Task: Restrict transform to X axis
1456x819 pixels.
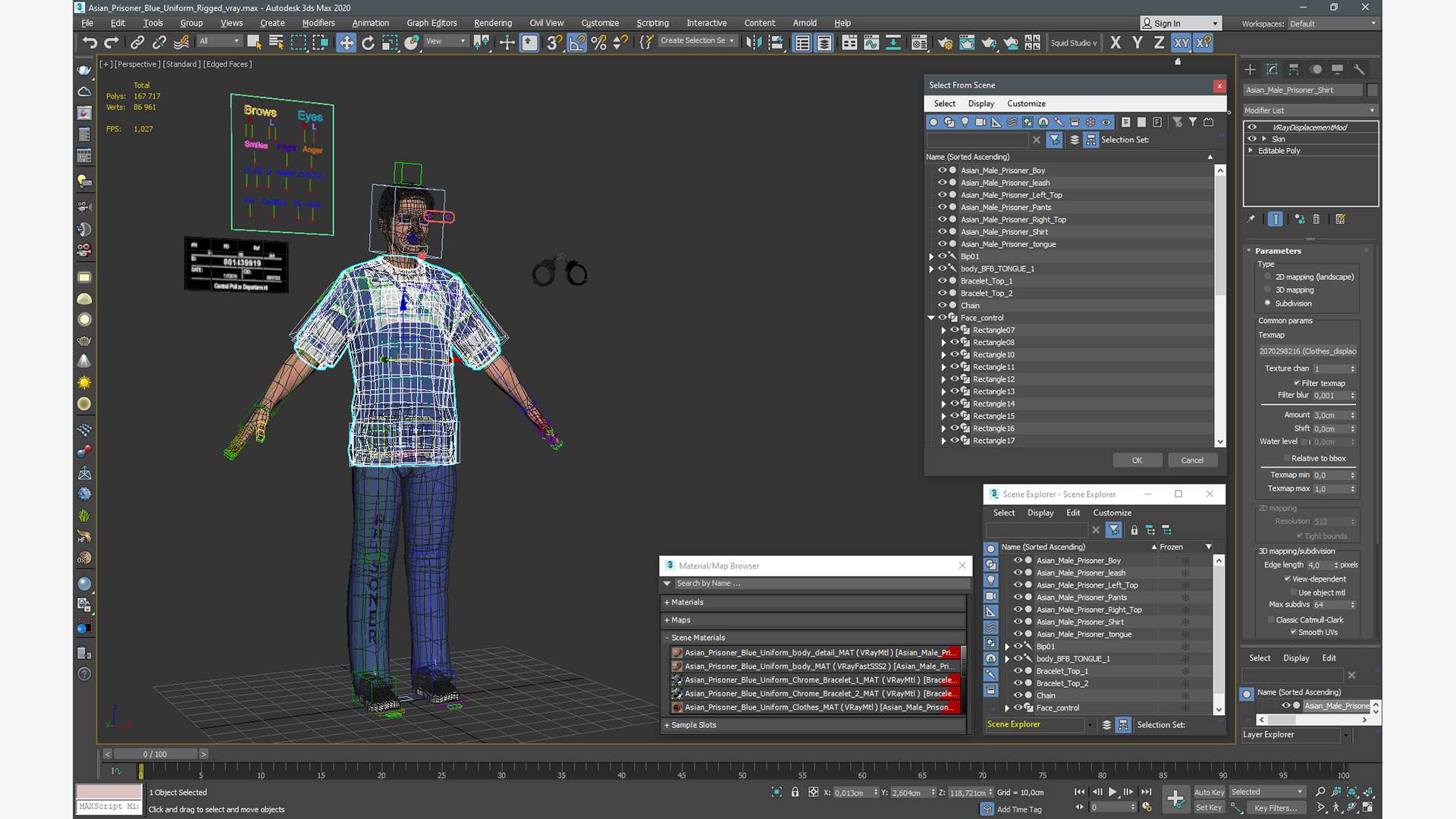Action: (x=1116, y=42)
